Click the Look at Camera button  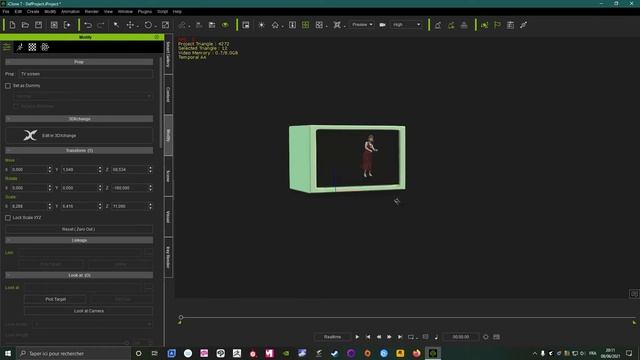pos(89,311)
